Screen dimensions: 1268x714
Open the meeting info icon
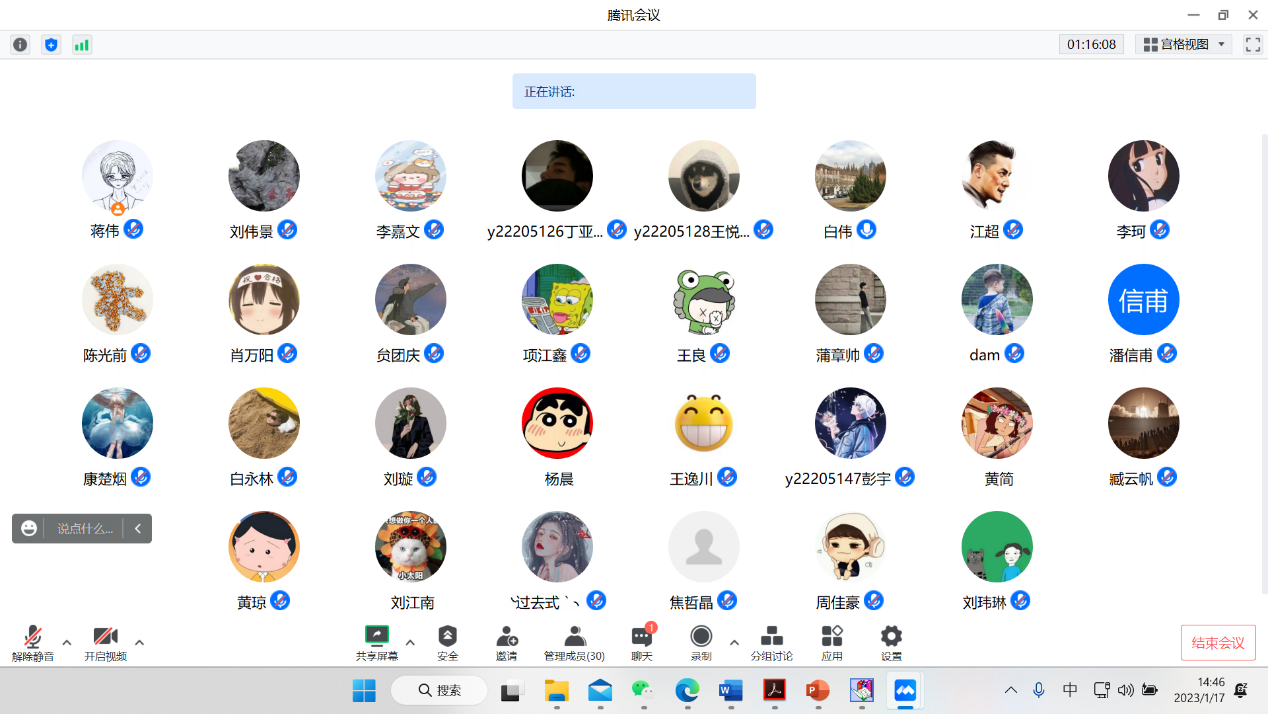point(20,45)
